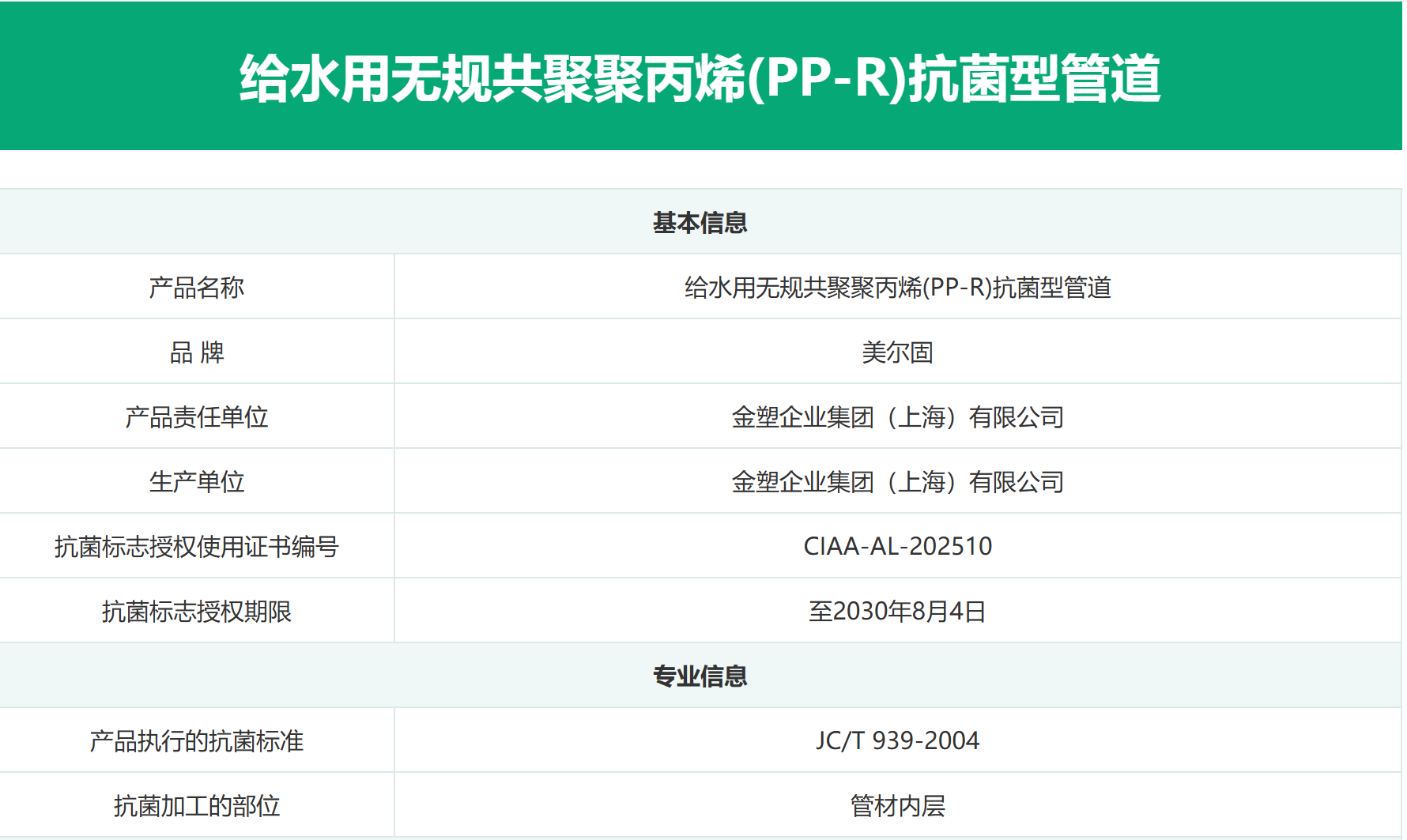Select the 产品执行的抗菌标准 label cell
Screen dimensions: 1407x840
[x=197, y=741]
